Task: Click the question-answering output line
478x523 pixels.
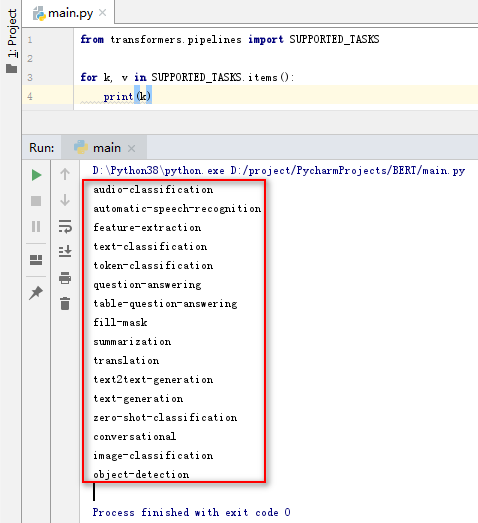Action: tap(147, 285)
